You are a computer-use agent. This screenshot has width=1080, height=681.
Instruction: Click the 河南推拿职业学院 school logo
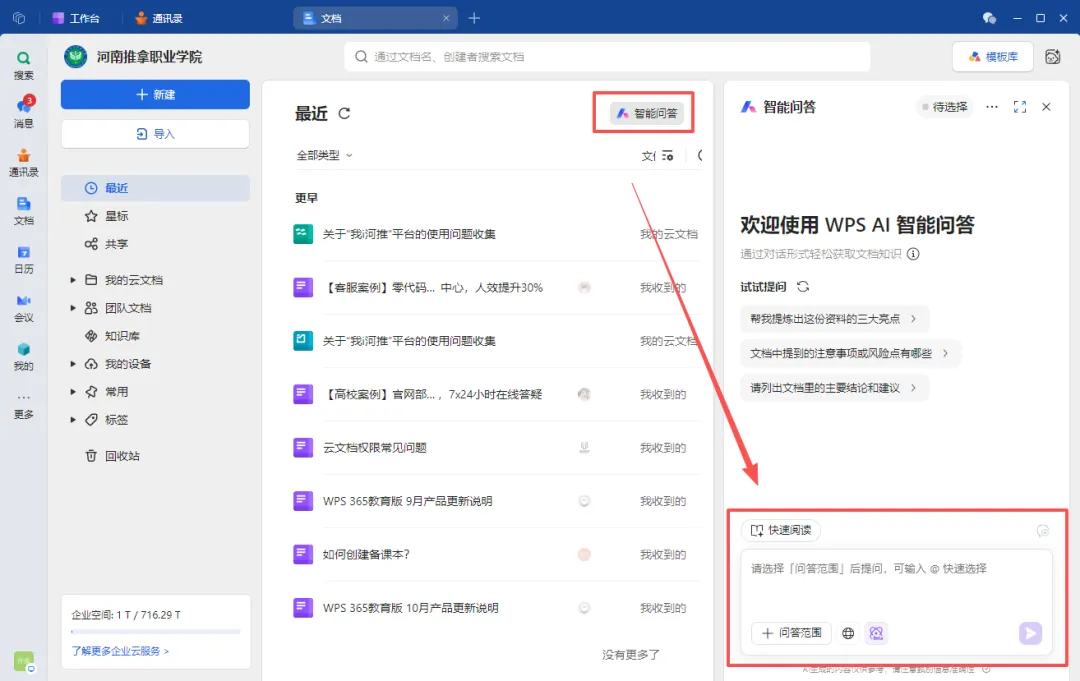pyautogui.click(x=76, y=56)
